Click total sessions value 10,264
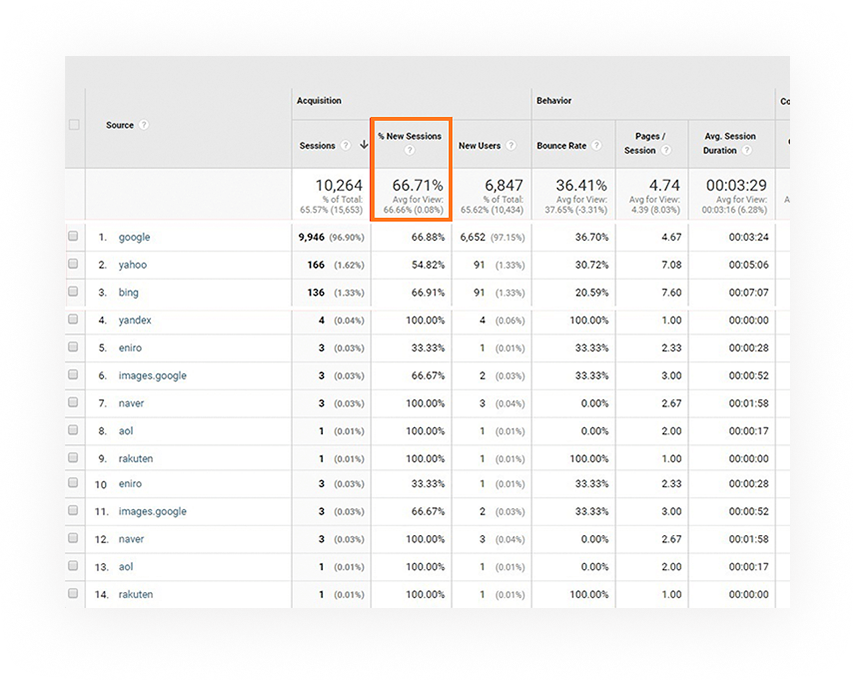 click(x=339, y=186)
